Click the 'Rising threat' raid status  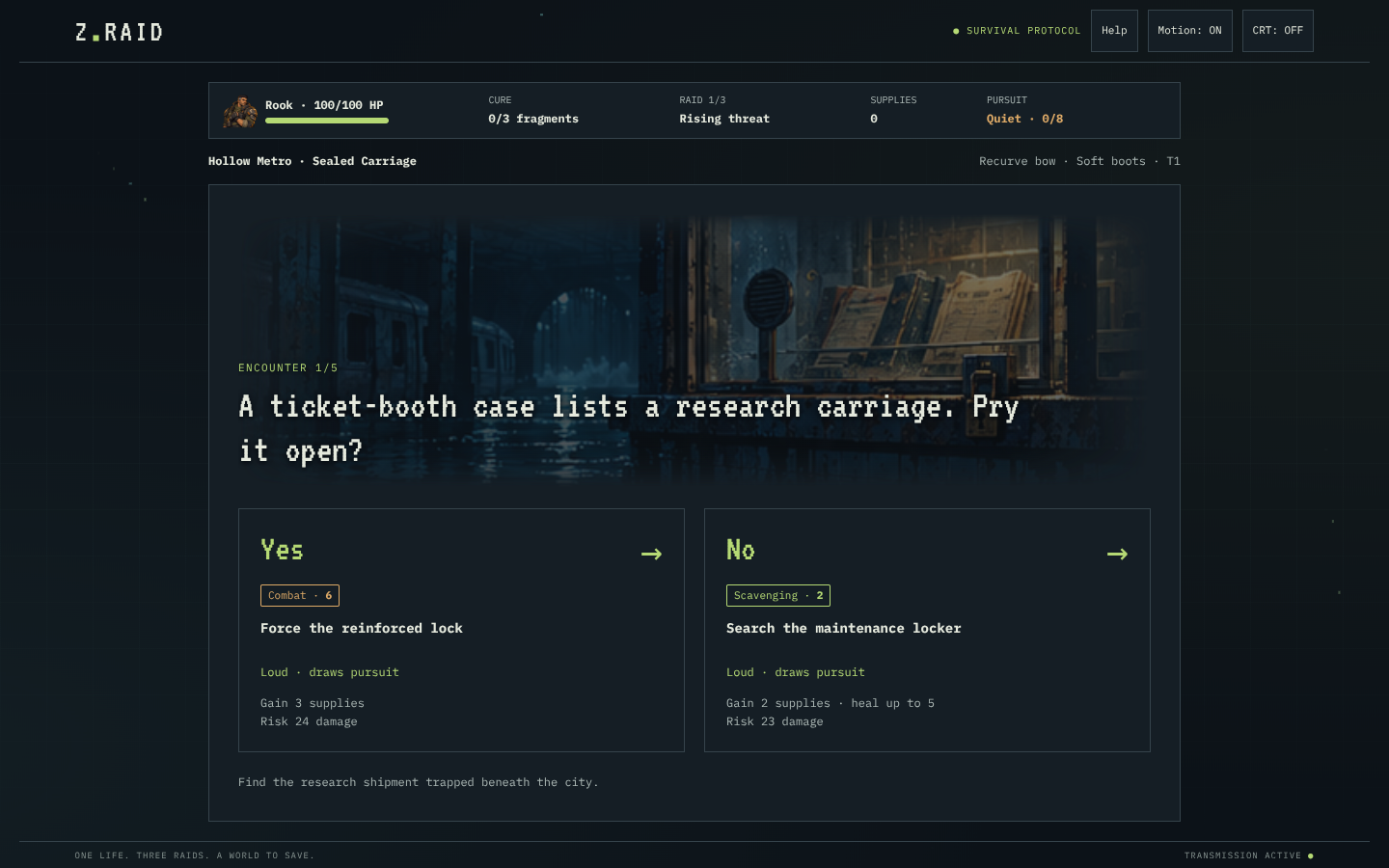724,119
